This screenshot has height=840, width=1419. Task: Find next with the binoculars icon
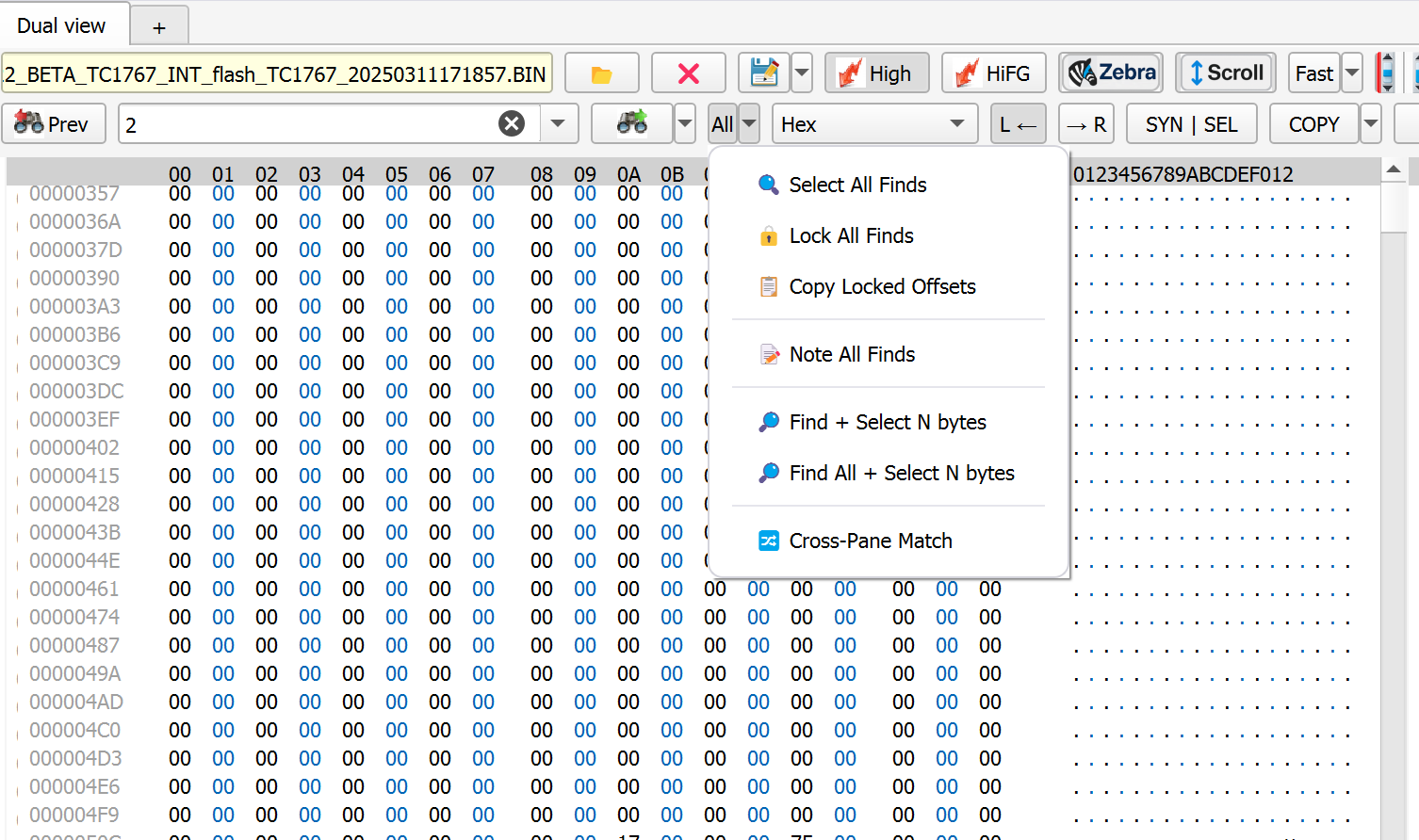(x=632, y=123)
